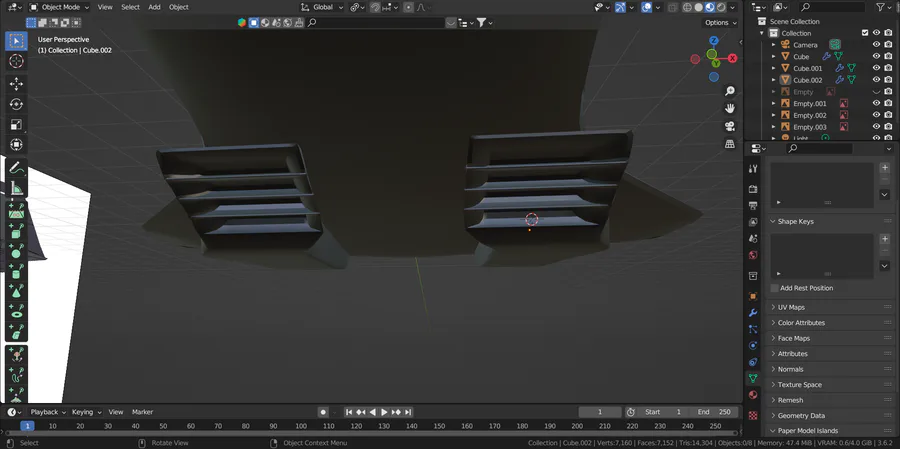The width and height of the screenshot is (900, 449).
Task: Select the Transform tool
Action: (x=16, y=144)
